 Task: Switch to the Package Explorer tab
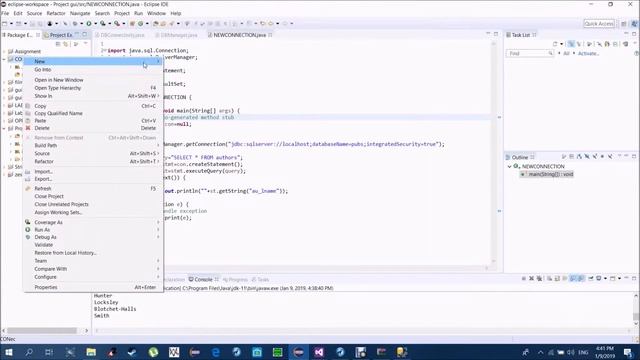20,35
